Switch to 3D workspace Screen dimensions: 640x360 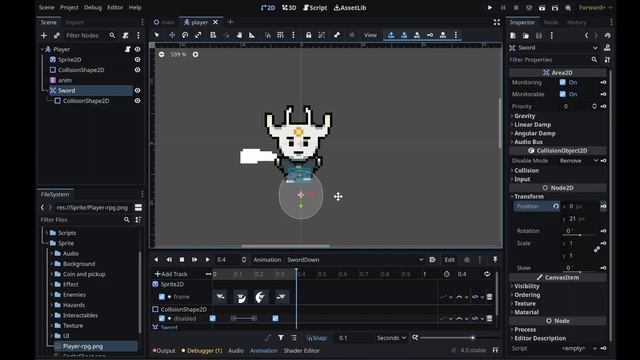(289, 7)
